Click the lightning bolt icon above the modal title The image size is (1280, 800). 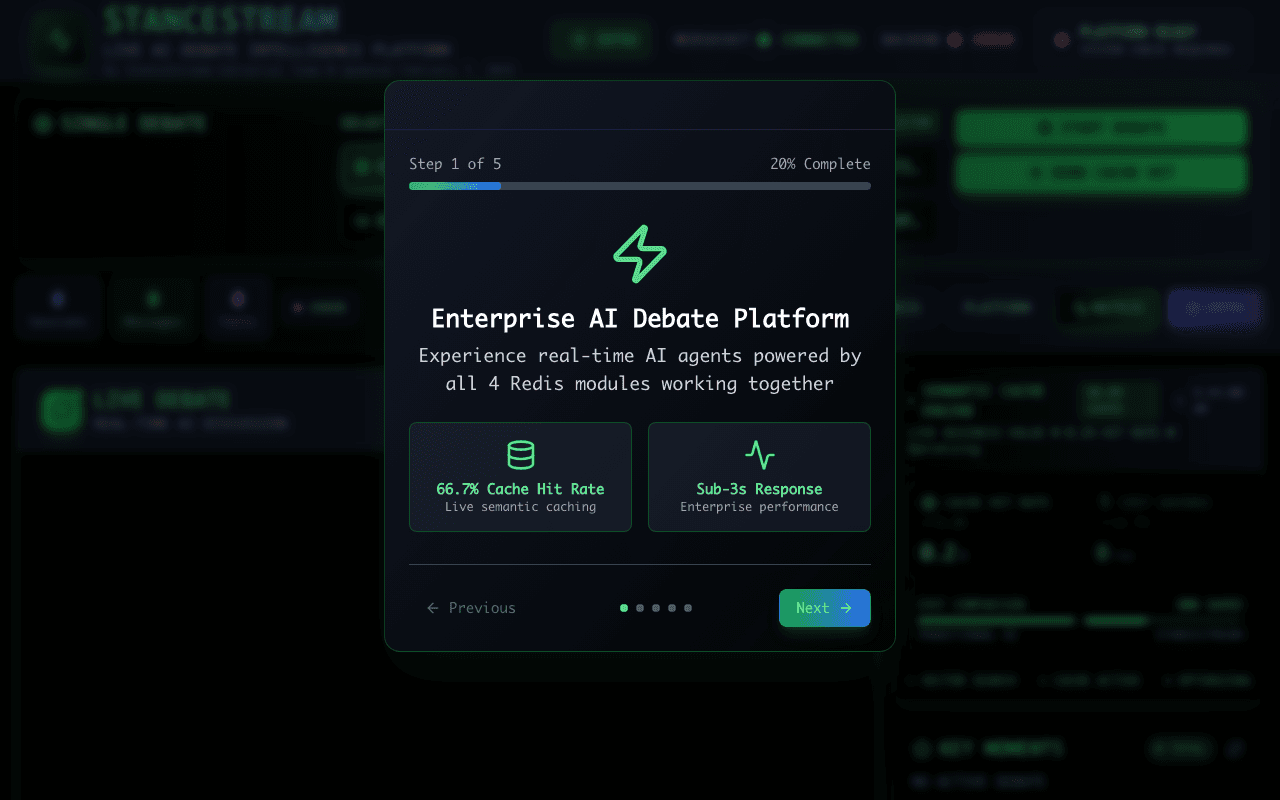(x=639, y=253)
